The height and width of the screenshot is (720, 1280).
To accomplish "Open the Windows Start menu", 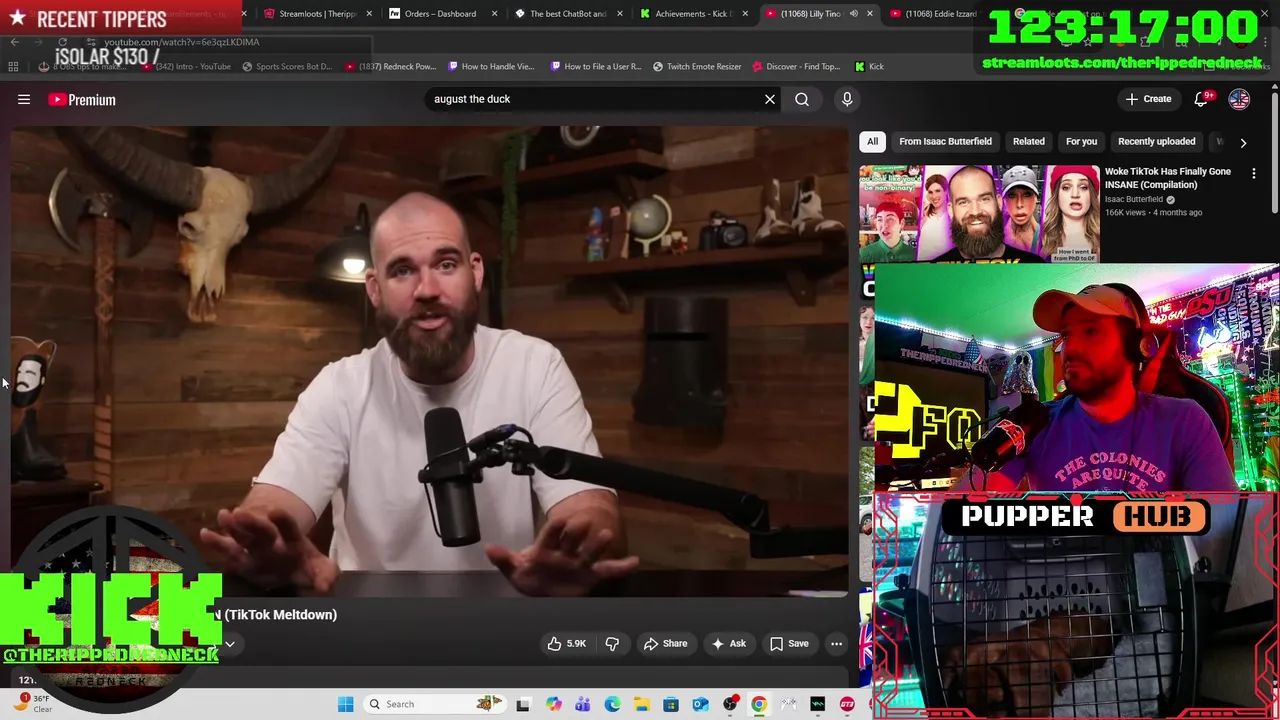I will (345, 704).
